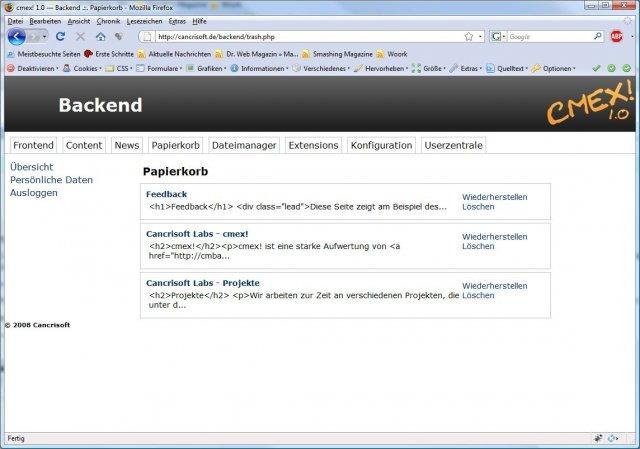Switch to the Content tab
The image size is (640, 449).
coord(84,145)
